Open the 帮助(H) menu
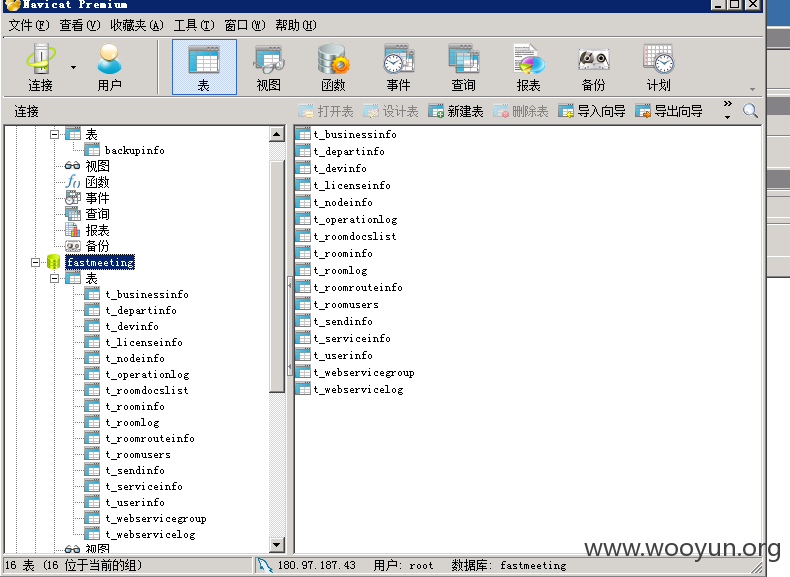This screenshot has height=577, width=790. point(296,25)
